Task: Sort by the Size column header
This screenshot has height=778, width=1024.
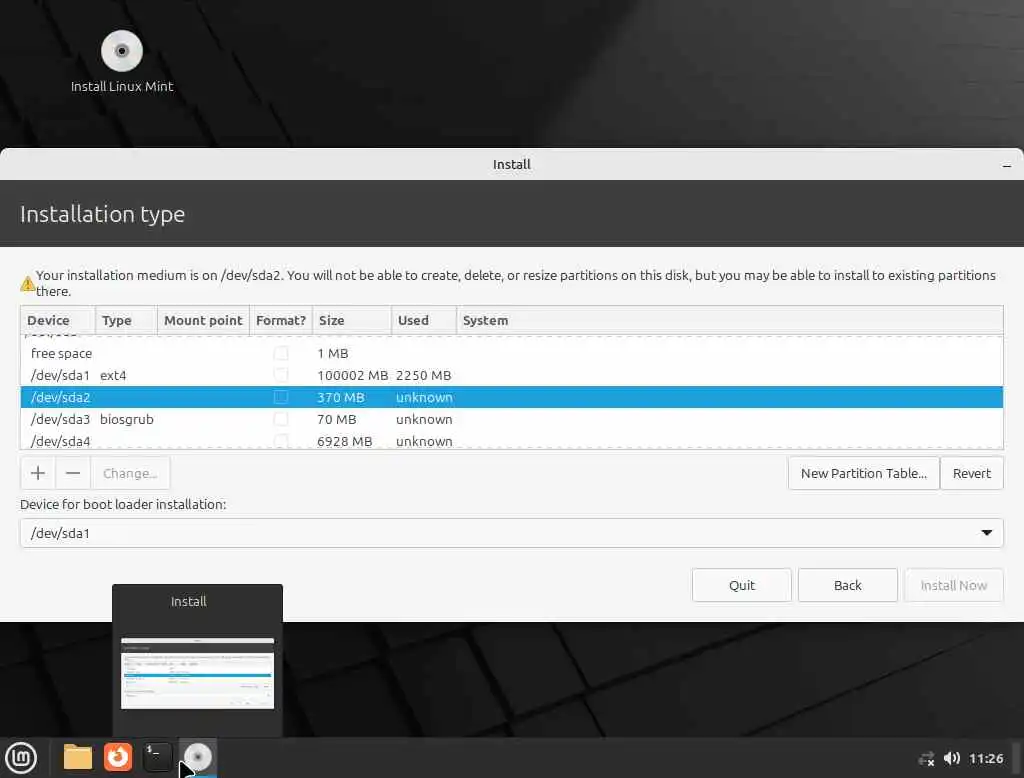Action: point(351,320)
